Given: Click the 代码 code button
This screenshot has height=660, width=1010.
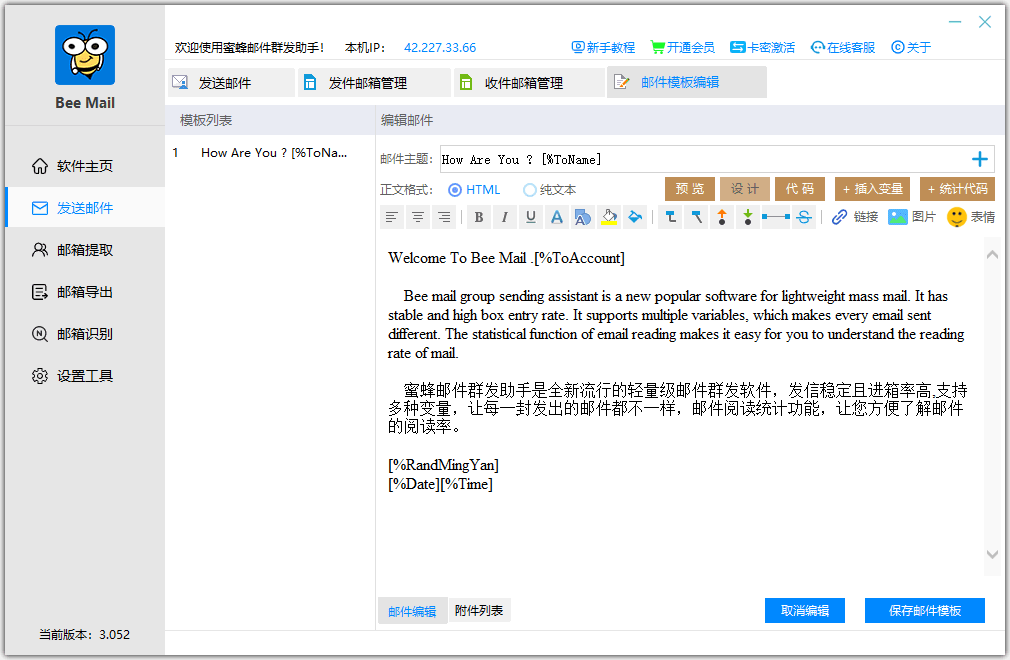Looking at the screenshot, I should (x=800, y=189).
